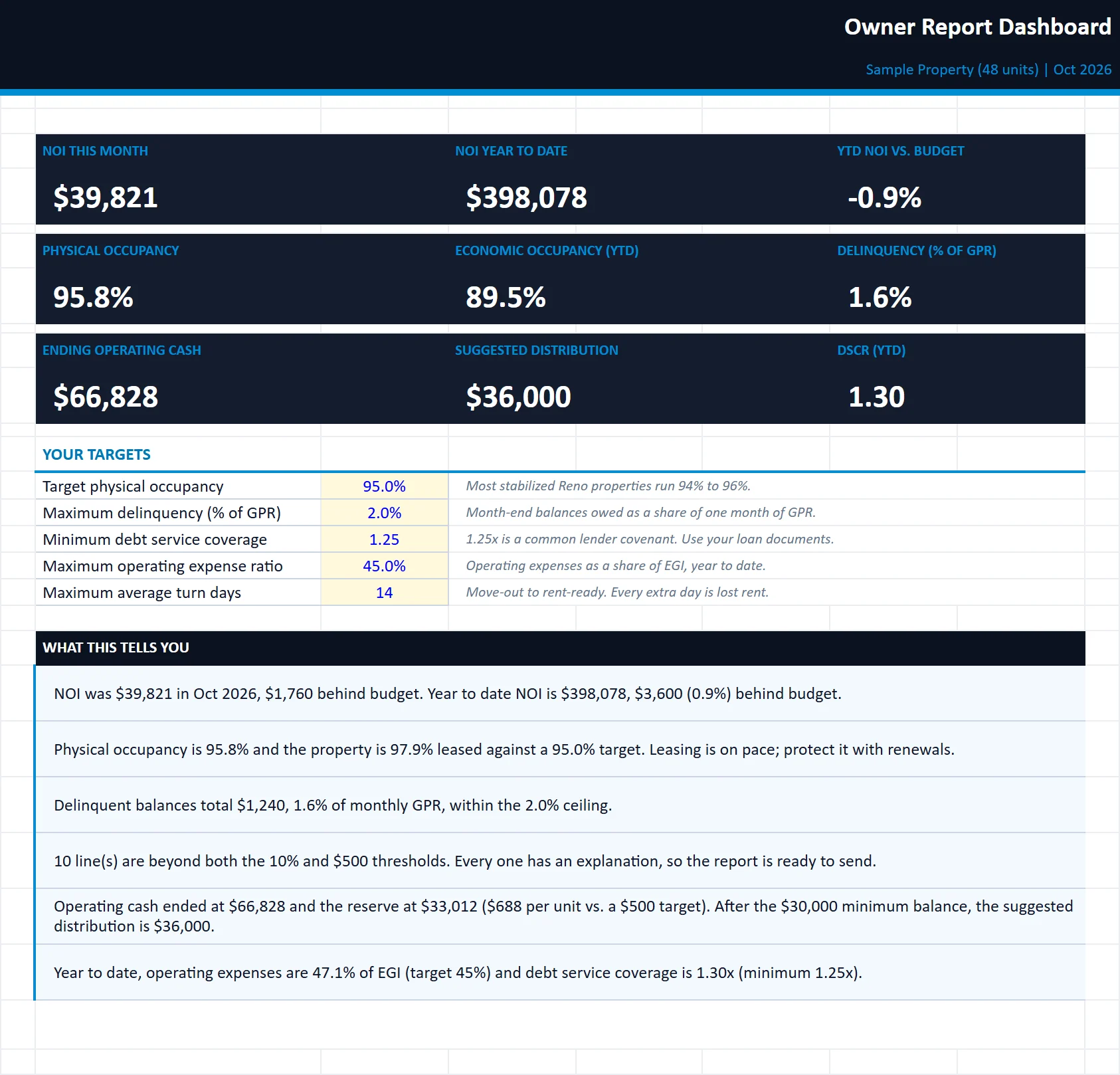Click the YTD NOI VS. BUDGET card label
The width and height of the screenshot is (1120, 1075).
[x=901, y=151]
